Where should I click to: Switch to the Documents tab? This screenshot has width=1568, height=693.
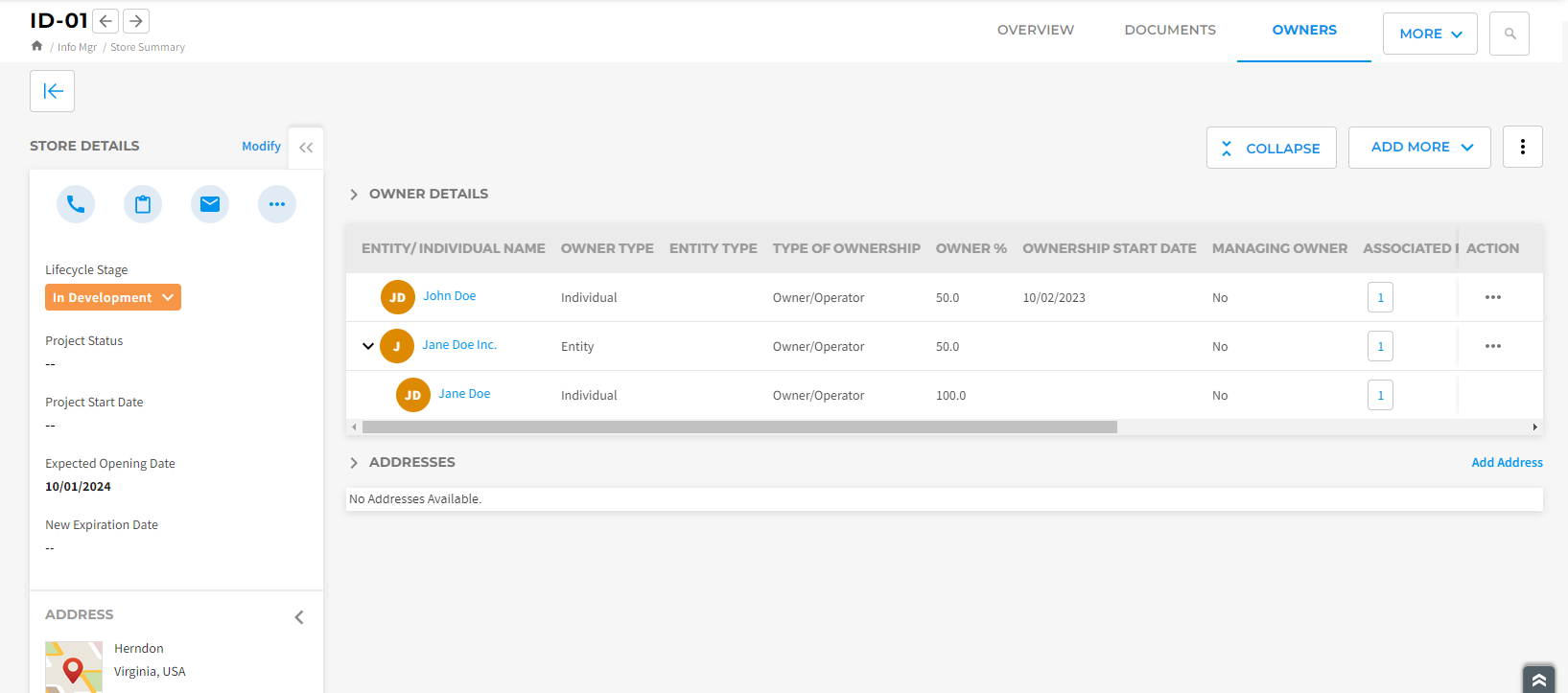tap(1170, 30)
